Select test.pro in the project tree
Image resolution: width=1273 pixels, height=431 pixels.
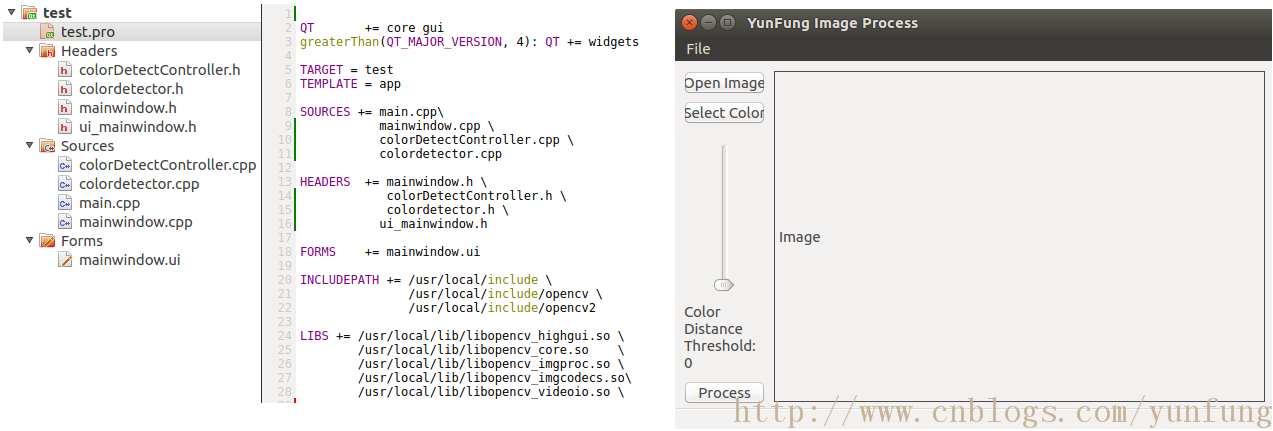pyautogui.click(x=88, y=32)
